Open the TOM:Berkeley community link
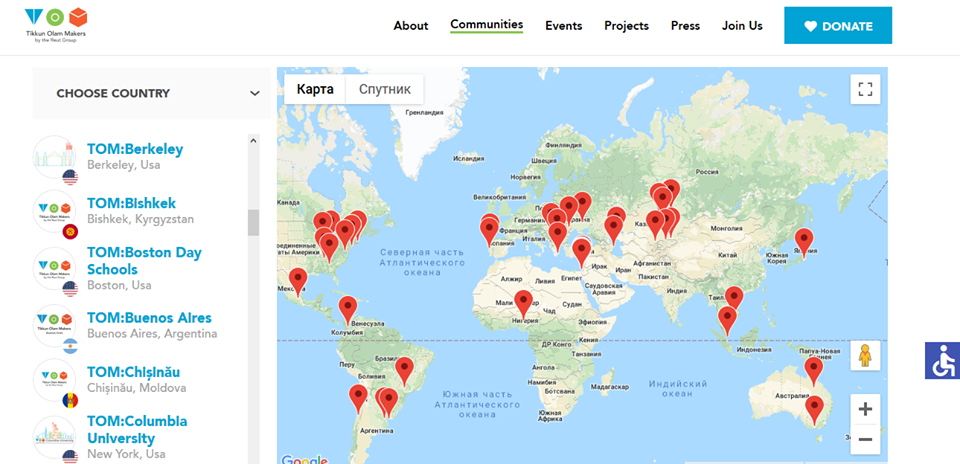The width and height of the screenshot is (960, 464). coord(135,149)
